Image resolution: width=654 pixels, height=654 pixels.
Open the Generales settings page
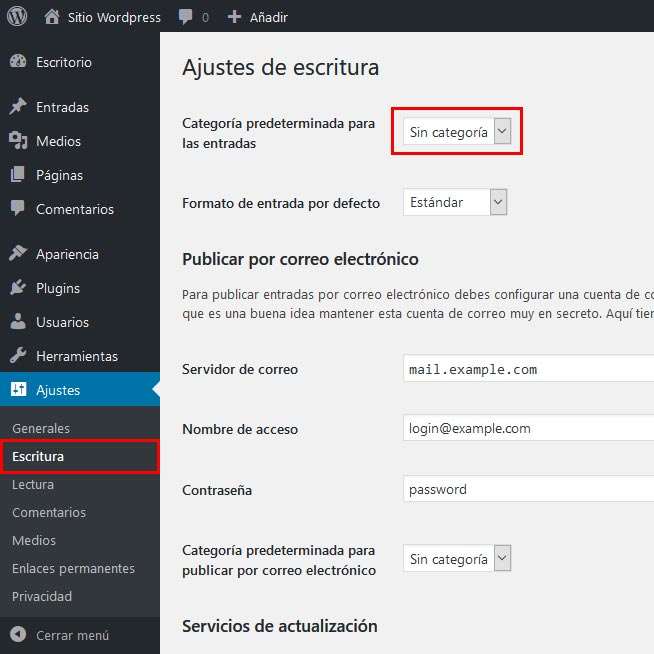(x=41, y=428)
